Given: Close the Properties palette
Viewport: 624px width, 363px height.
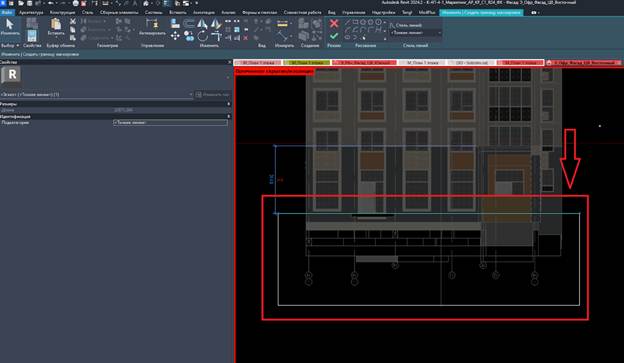Looking at the screenshot, I should coord(230,62).
